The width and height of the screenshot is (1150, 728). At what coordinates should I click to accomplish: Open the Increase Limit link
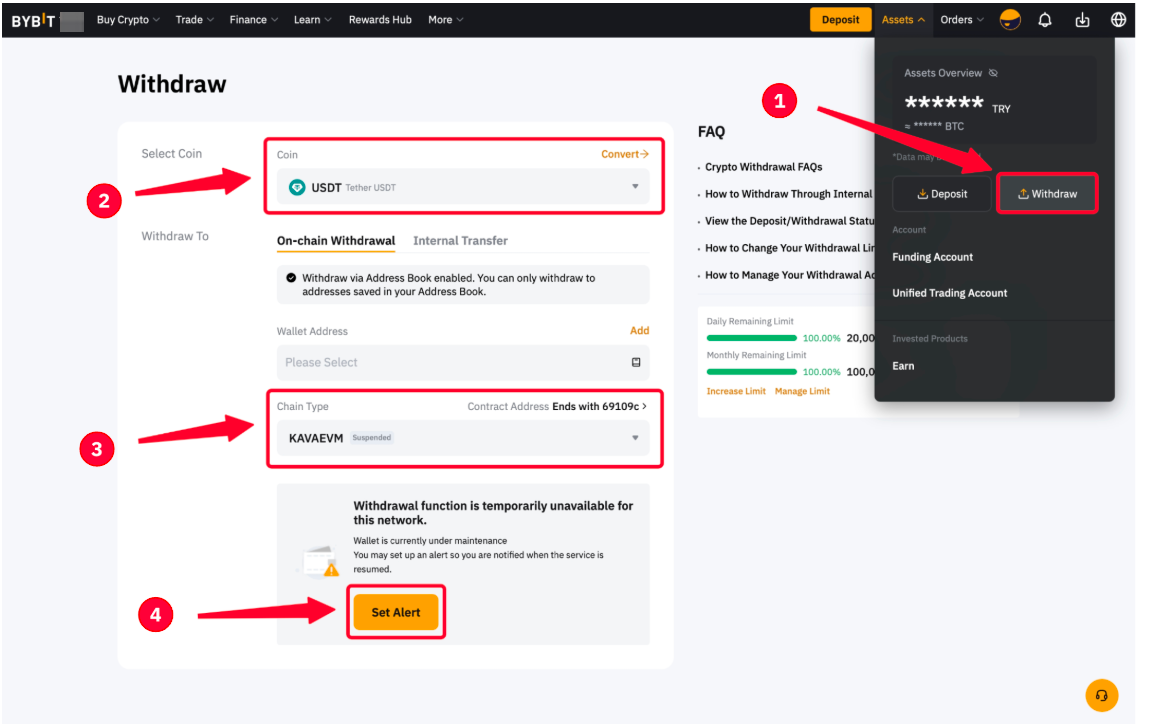click(x=736, y=391)
